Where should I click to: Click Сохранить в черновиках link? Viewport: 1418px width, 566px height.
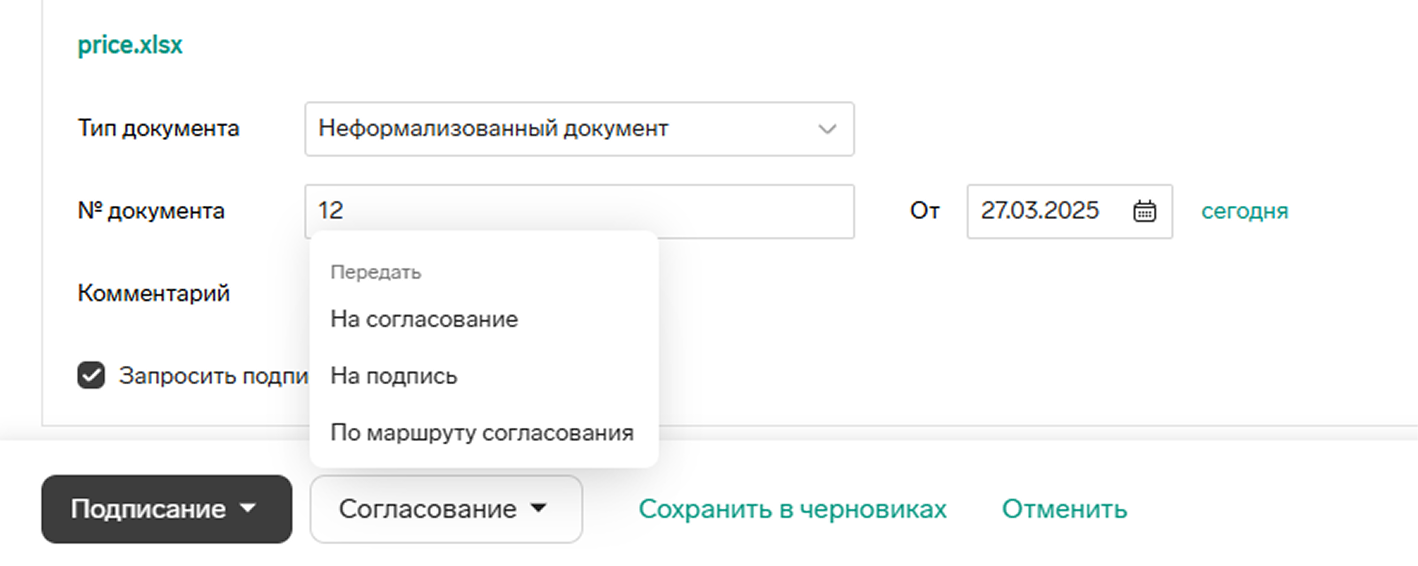(792, 509)
